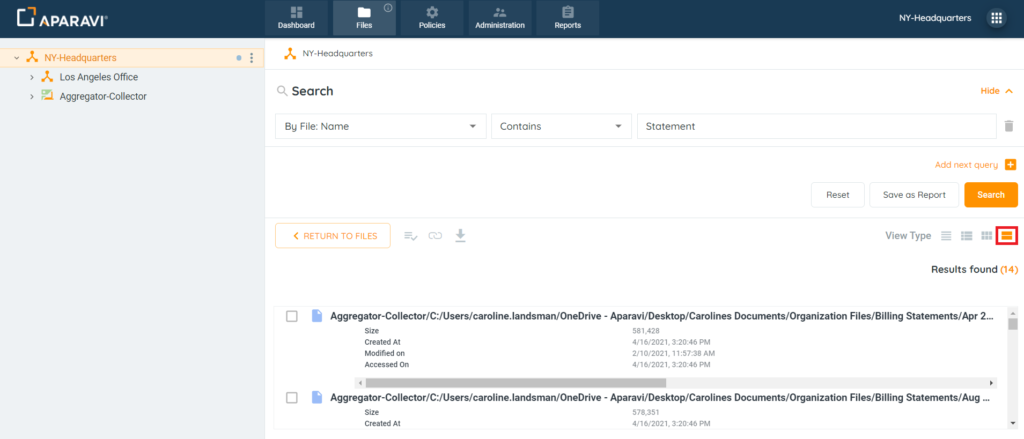The width and height of the screenshot is (1024, 439).
Task: Click results vertical scrollbar down arrow
Action: coord(1012,423)
